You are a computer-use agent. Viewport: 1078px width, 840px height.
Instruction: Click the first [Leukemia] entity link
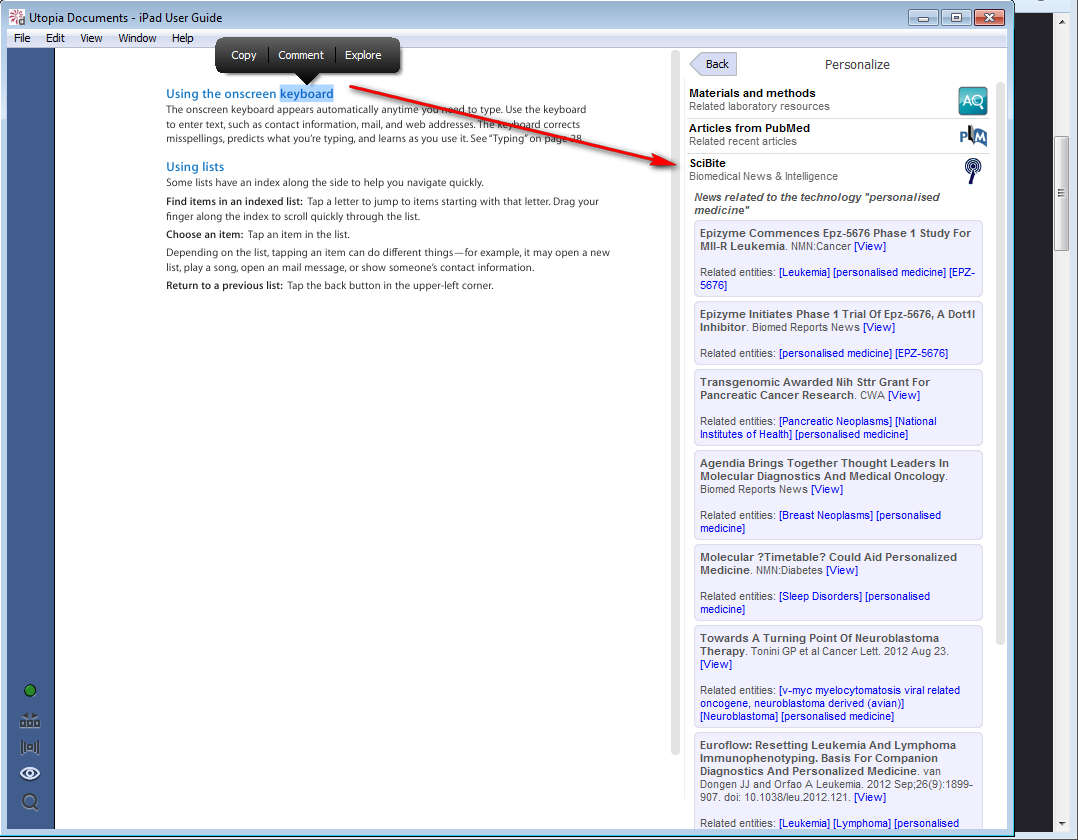804,272
